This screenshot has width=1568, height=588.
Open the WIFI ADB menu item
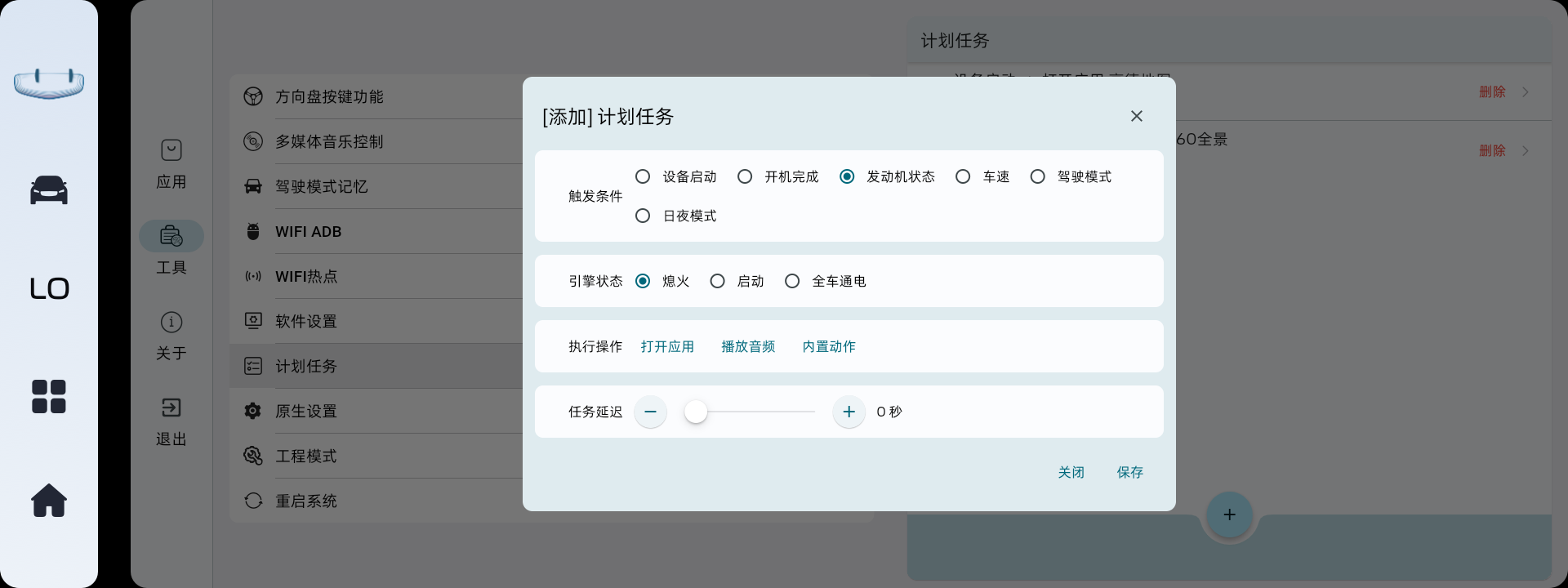click(x=309, y=232)
